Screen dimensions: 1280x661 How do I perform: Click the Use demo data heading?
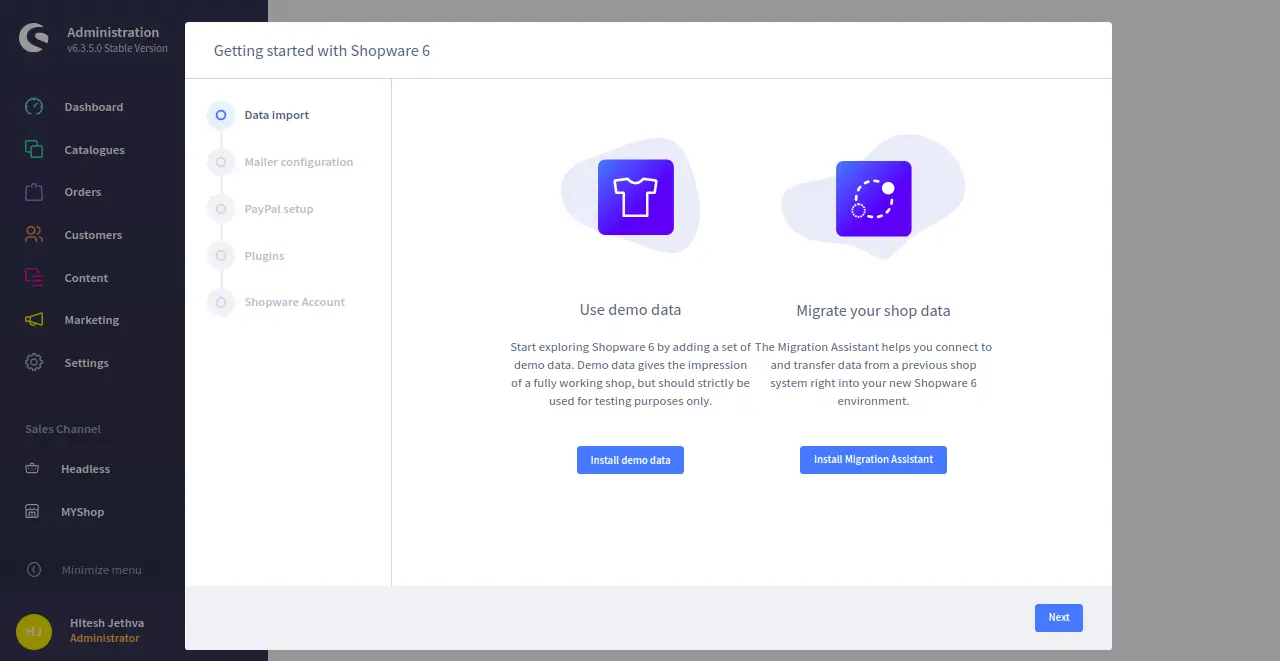pos(630,310)
